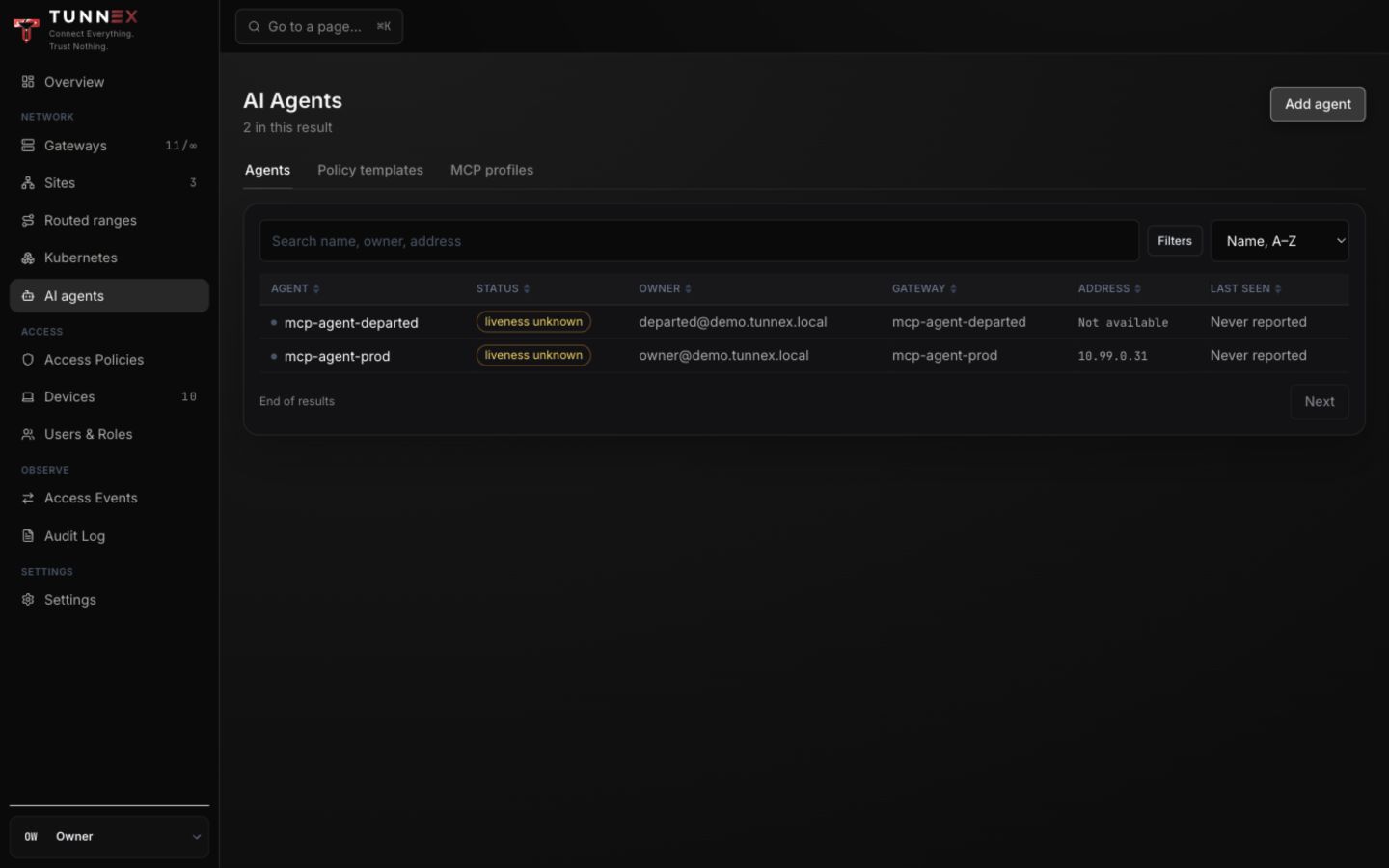The width and height of the screenshot is (1389, 868).
Task: Sort by the GATEWAY column arrows
Action: [x=953, y=289]
